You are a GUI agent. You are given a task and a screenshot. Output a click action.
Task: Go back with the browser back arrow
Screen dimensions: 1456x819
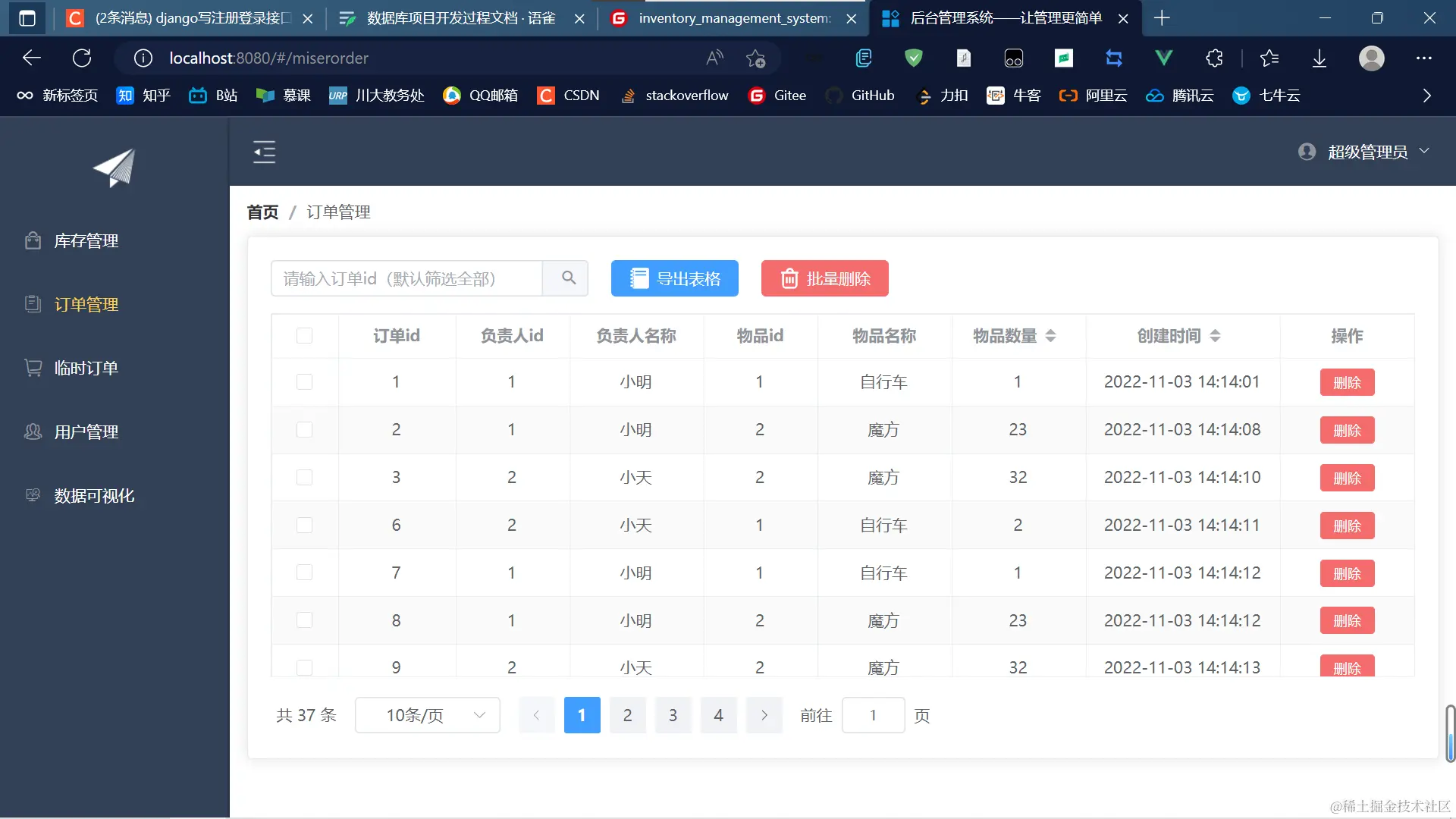click(31, 58)
